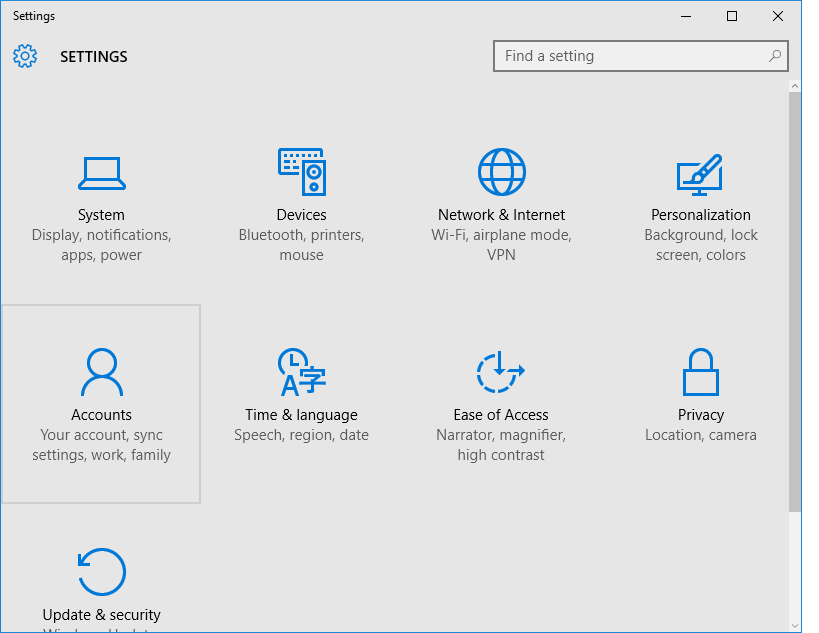Click the Ease of Access label

[x=501, y=415]
